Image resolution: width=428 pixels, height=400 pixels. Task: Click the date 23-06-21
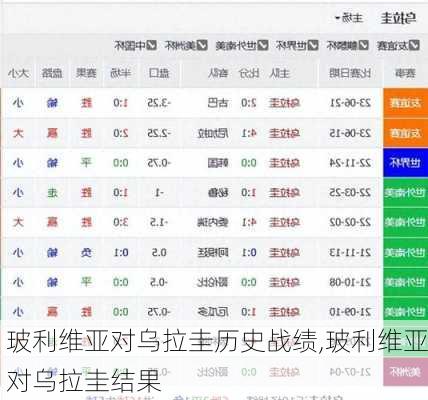350,103
